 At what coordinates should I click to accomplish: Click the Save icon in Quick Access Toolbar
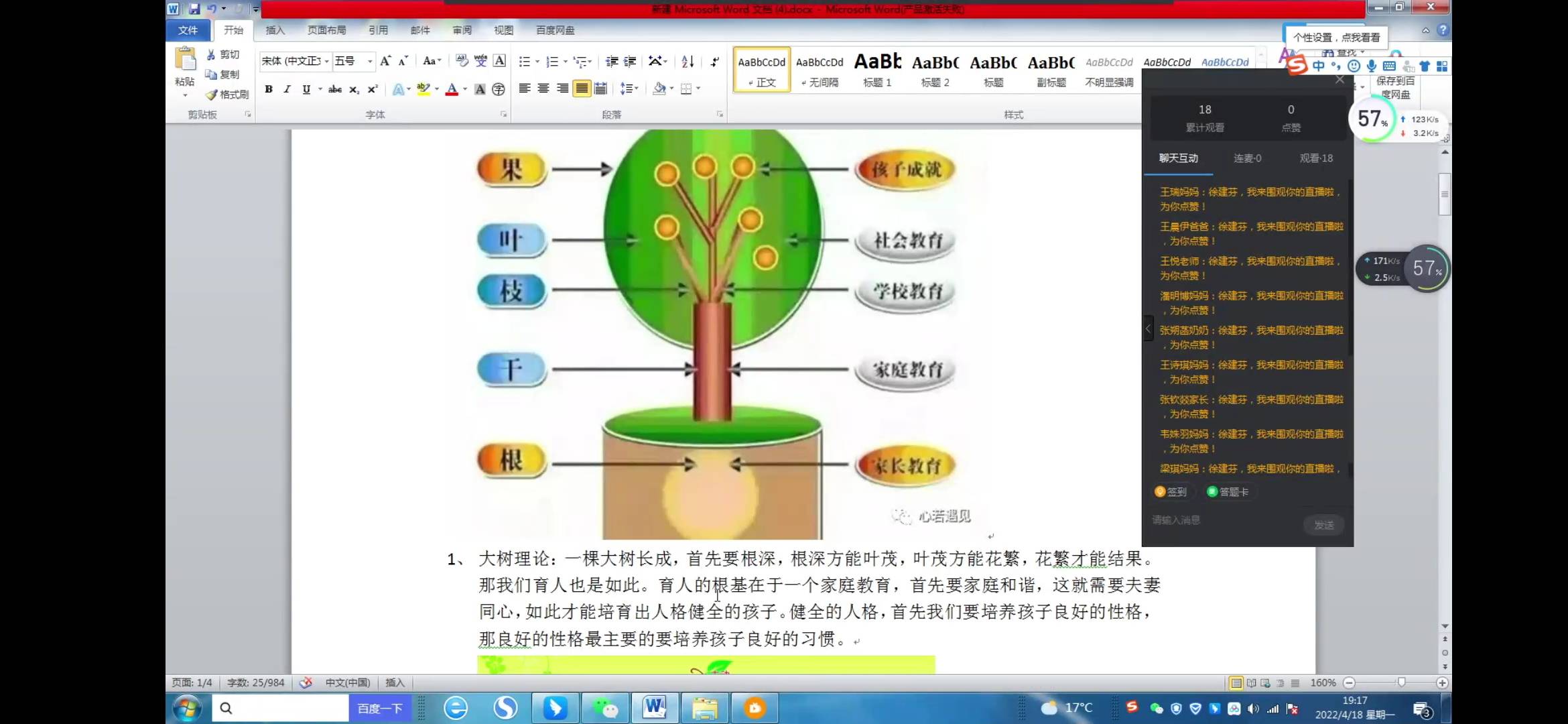click(194, 9)
